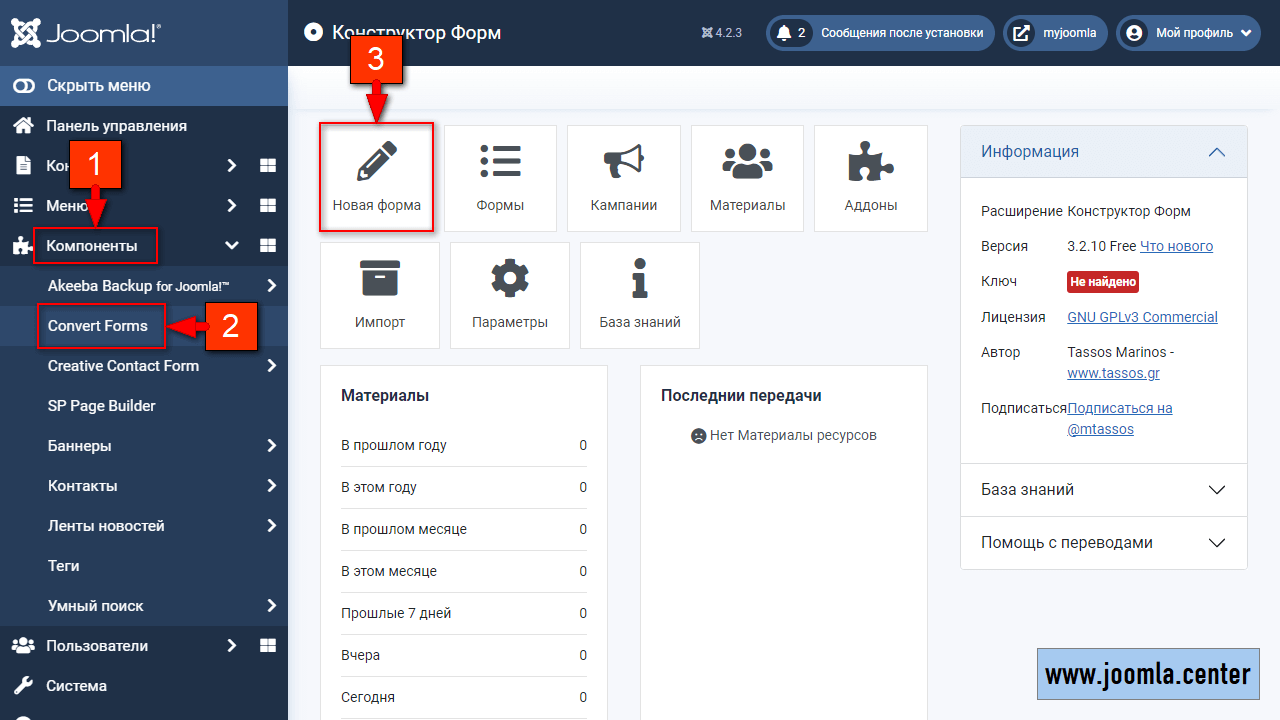Viewport: 1280px width, 720px height.
Task: Click the Import archive box icon
Action: click(x=379, y=279)
